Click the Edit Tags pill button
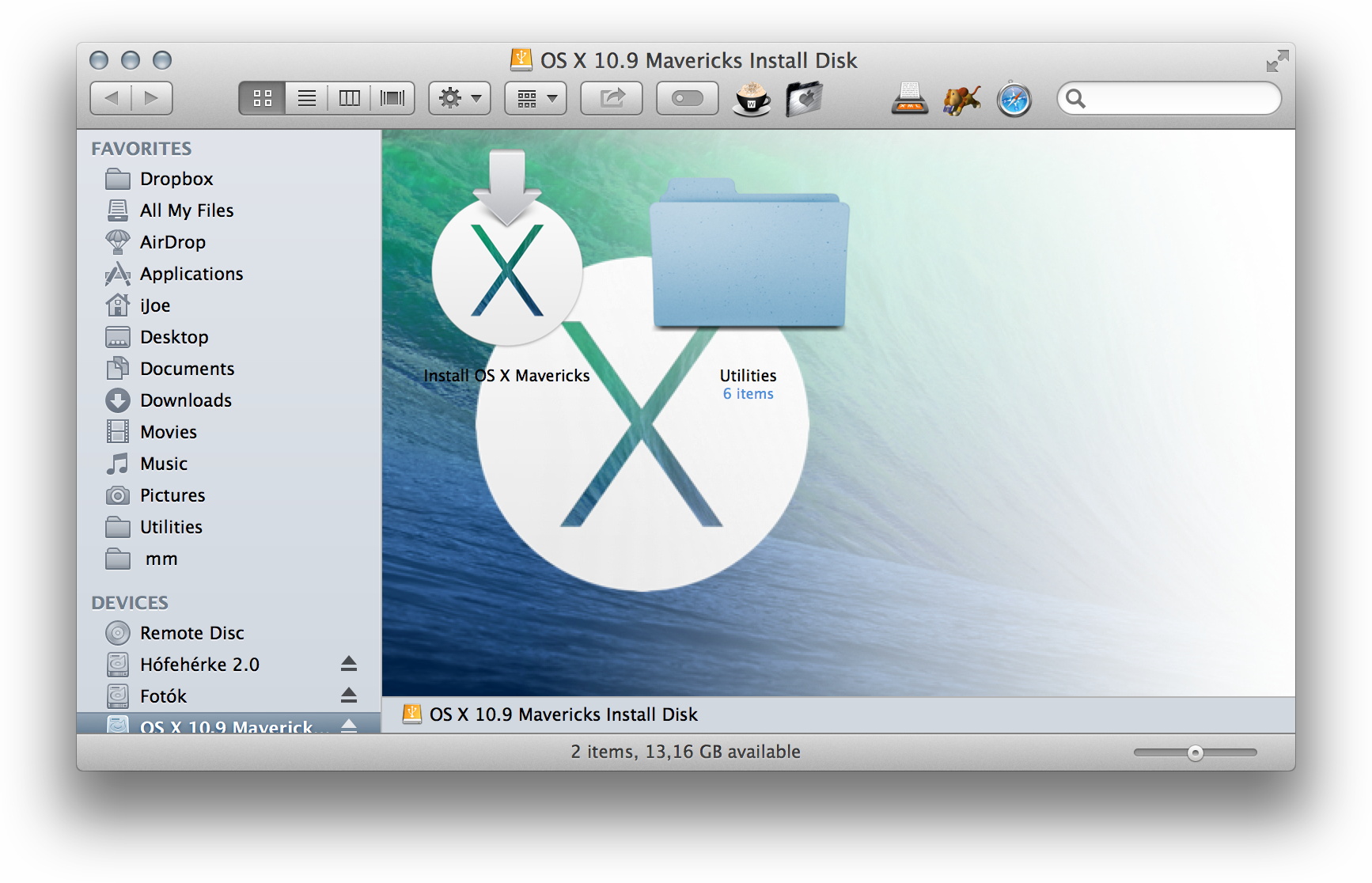This screenshot has width=1372, height=883. click(x=688, y=98)
